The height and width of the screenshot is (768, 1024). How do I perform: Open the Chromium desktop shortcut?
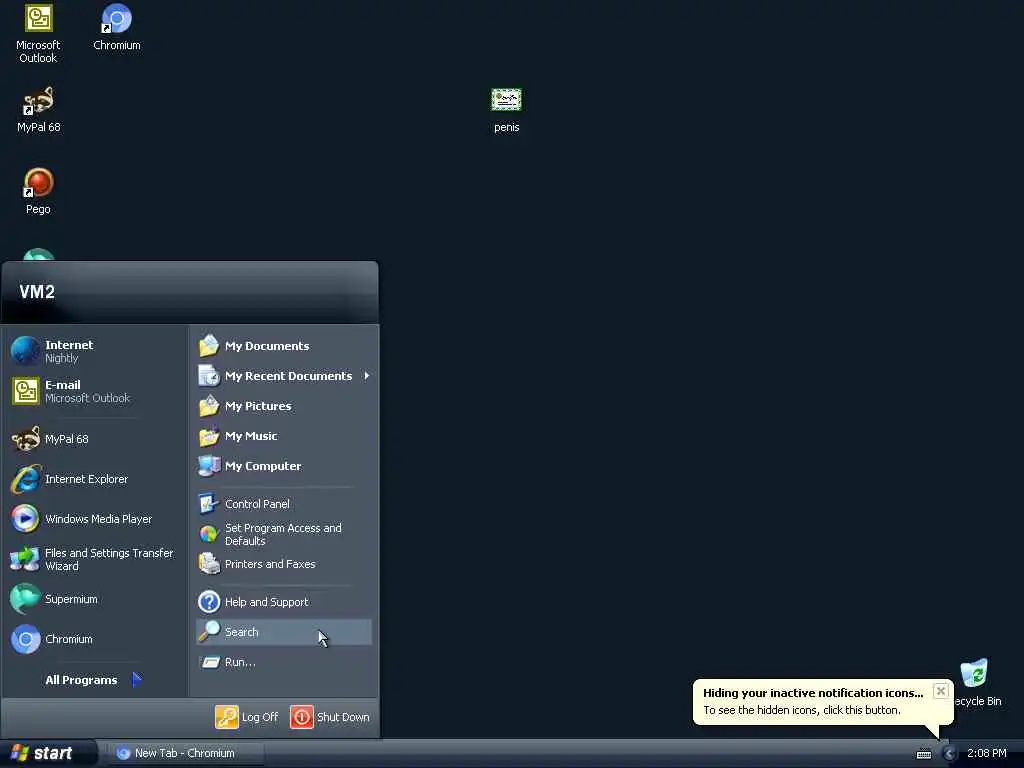coord(117,27)
